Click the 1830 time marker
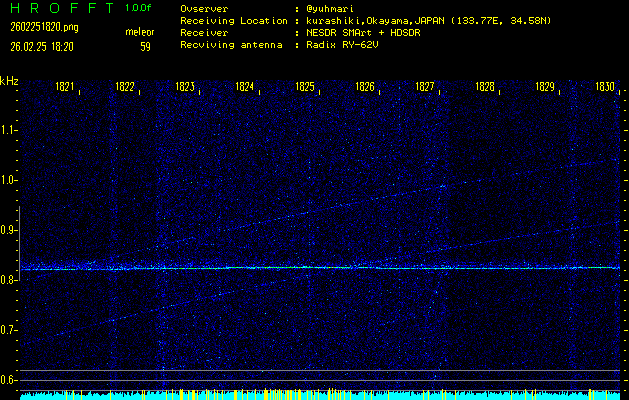 604,88
